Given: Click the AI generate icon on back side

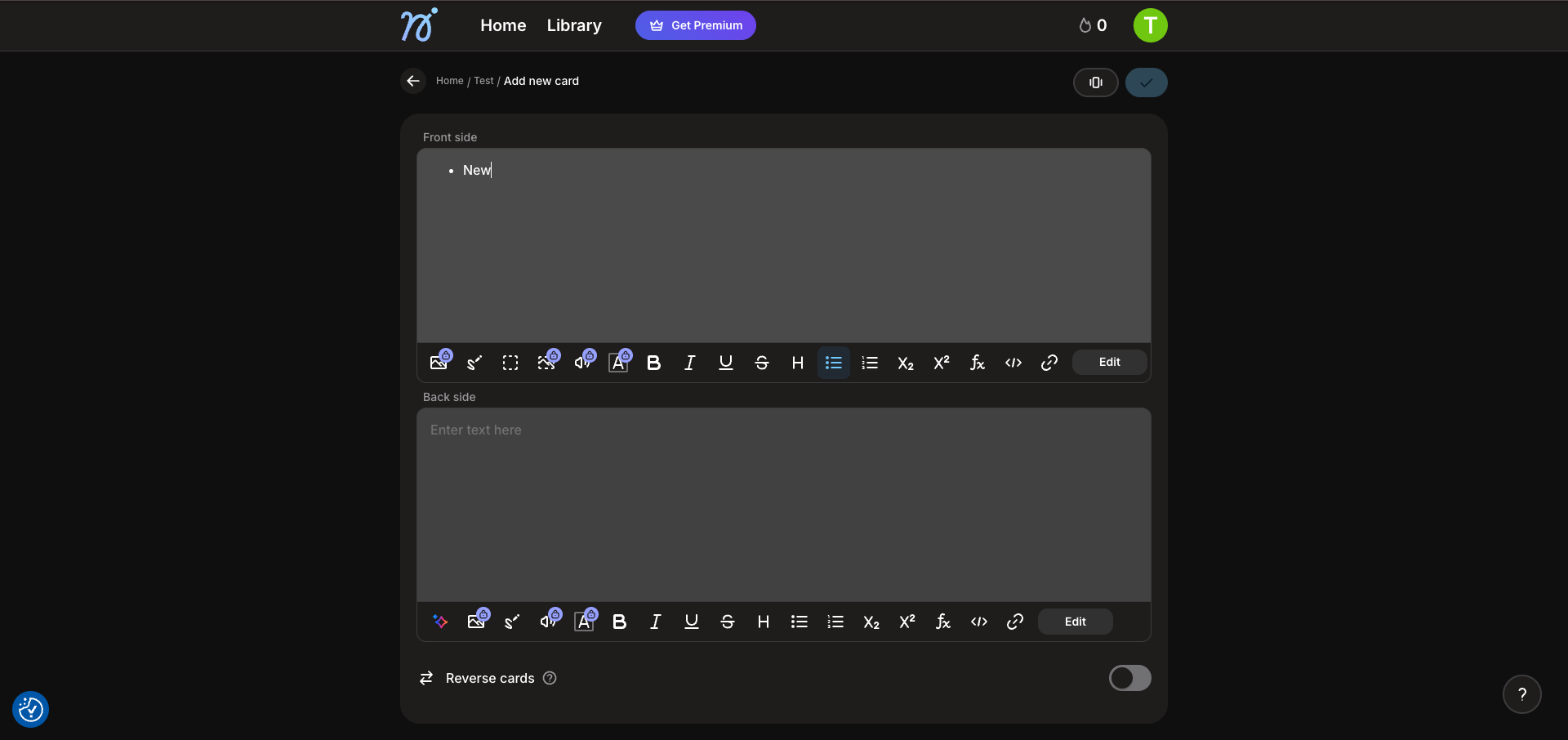Looking at the screenshot, I should coord(440,622).
